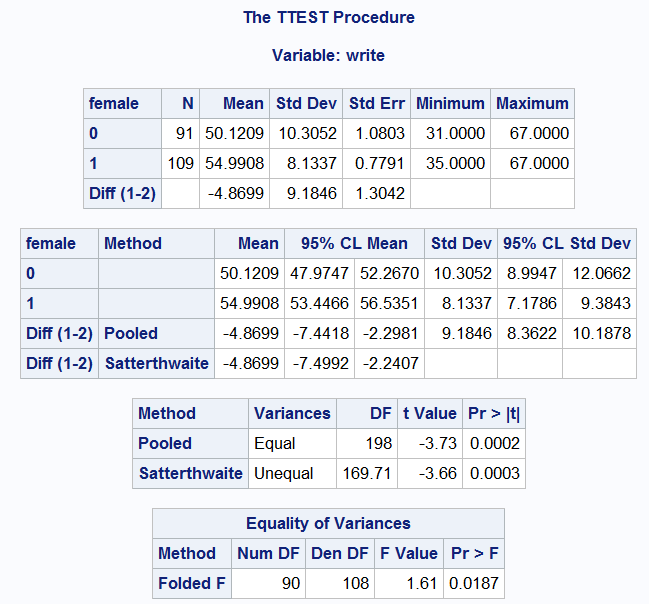
Task: Select the p-value 0.0002
Action: (x=495, y=443)
